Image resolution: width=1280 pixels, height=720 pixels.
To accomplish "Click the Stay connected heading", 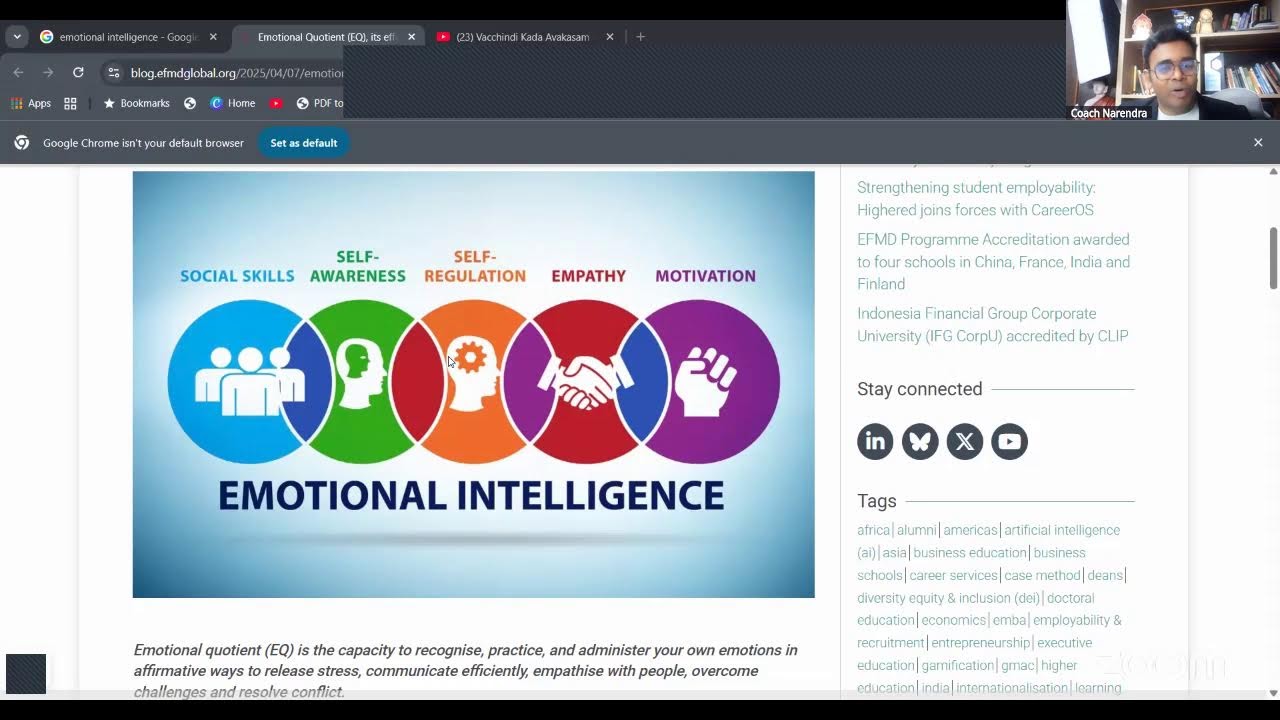I will (x=919, y=389).
